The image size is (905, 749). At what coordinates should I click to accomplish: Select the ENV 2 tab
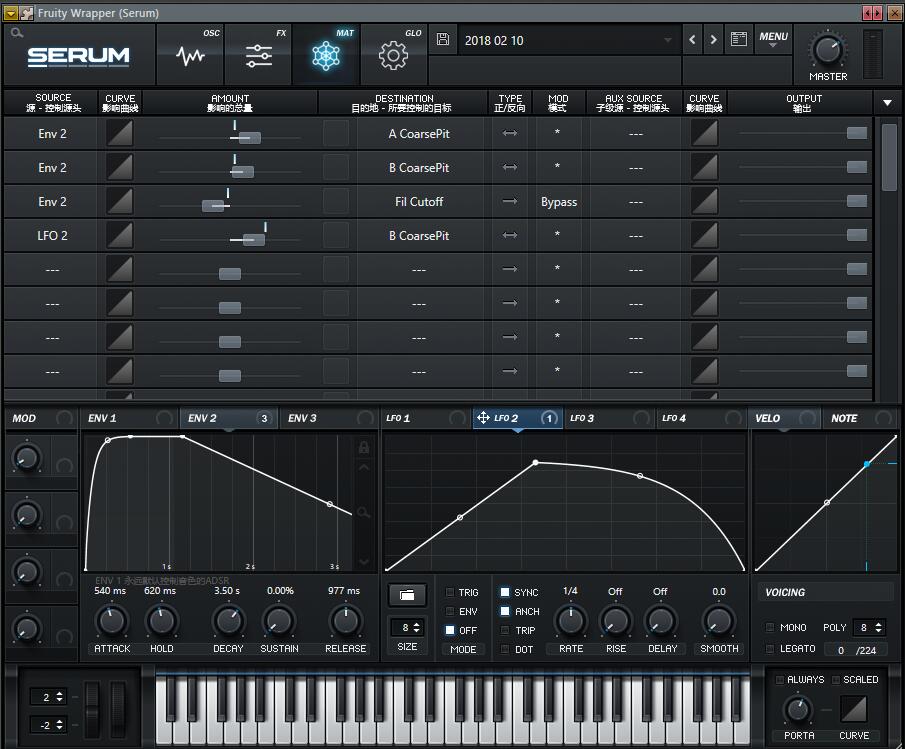[202, 418]
